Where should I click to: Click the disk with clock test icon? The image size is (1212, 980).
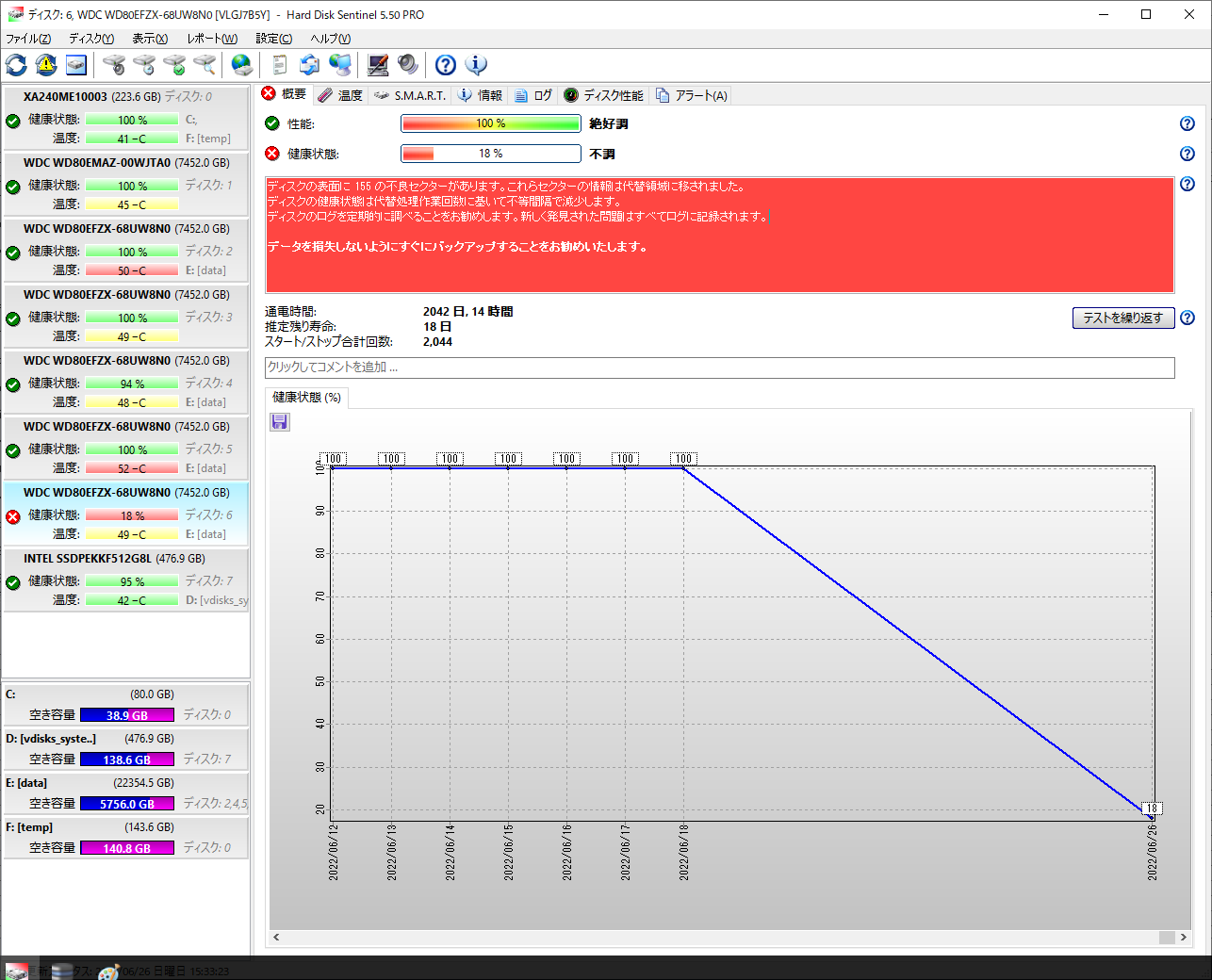pyautogui.click(x=144, y=65)
